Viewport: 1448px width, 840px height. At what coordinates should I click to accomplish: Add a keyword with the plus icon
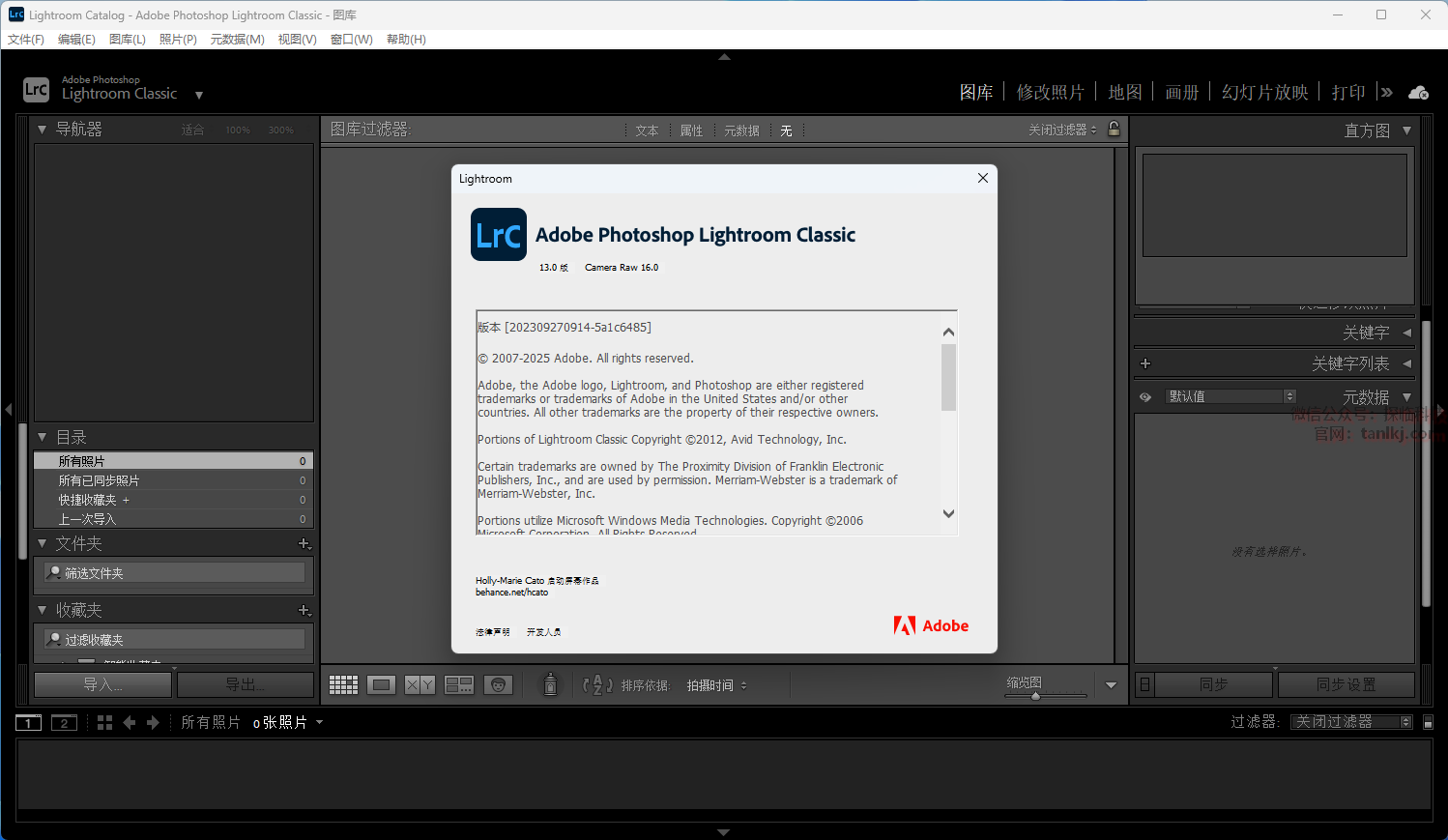click(1145, 363)
